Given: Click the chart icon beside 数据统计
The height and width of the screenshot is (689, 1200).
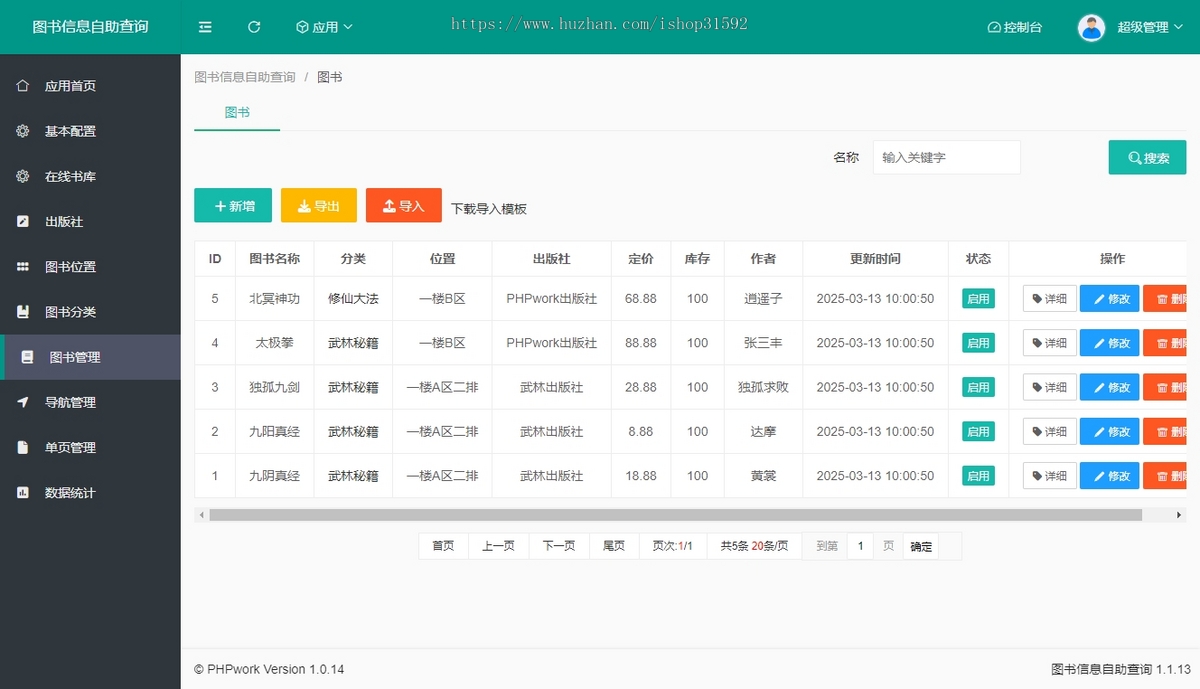Looking at the screenshot, I should click(x=23, y=493).
